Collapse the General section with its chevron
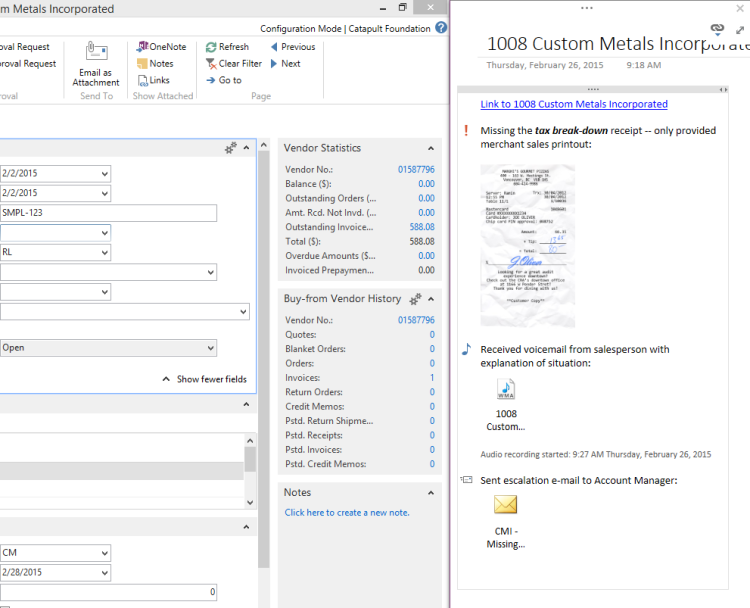This screenshot has width=750, height=608. tap(246, 148)
